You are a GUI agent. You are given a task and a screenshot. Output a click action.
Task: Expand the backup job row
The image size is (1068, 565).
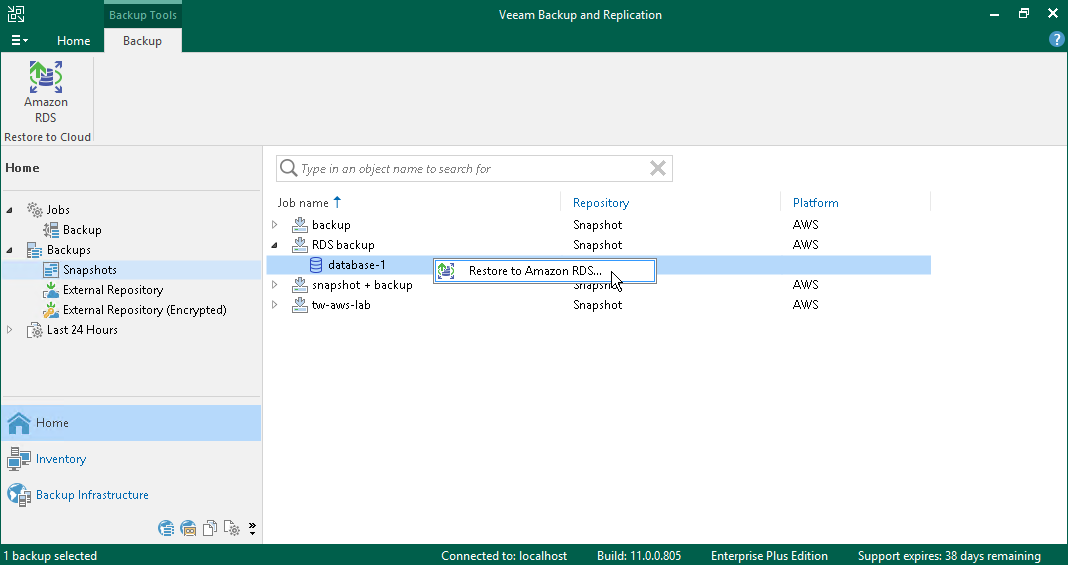[275, 225]
